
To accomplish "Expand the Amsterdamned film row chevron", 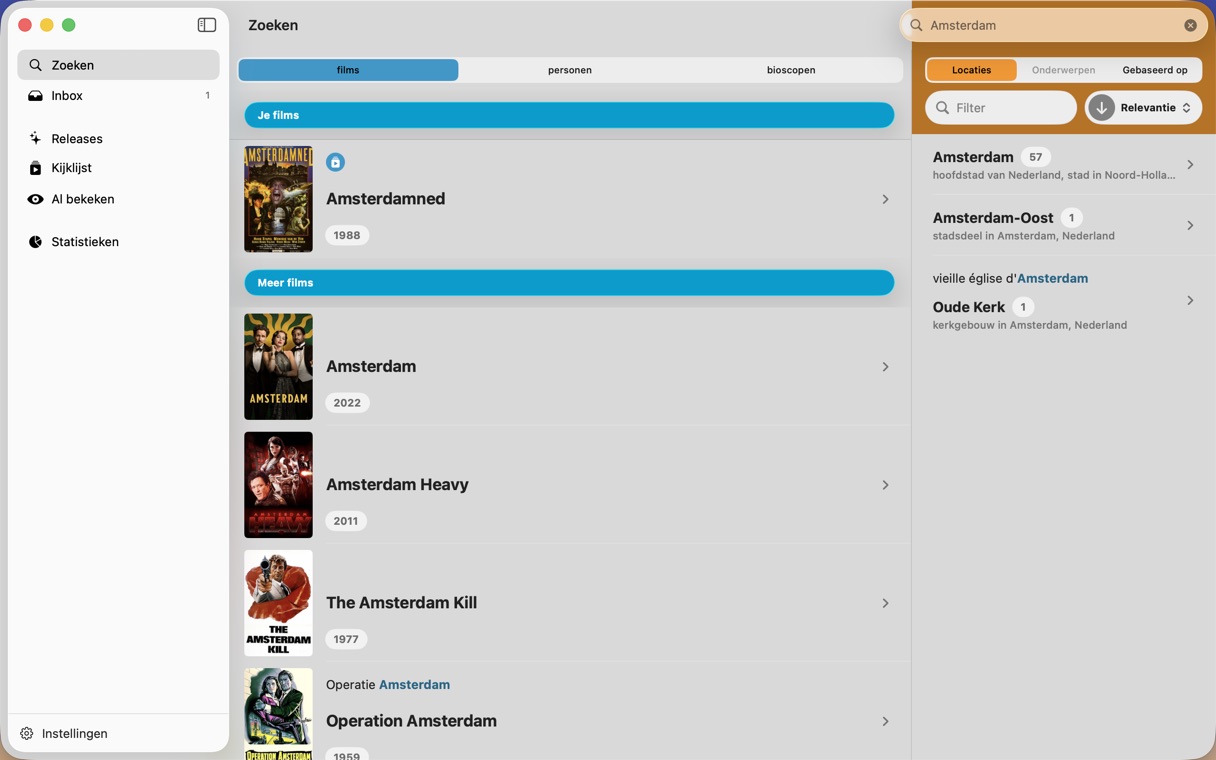I will [885, 200].
